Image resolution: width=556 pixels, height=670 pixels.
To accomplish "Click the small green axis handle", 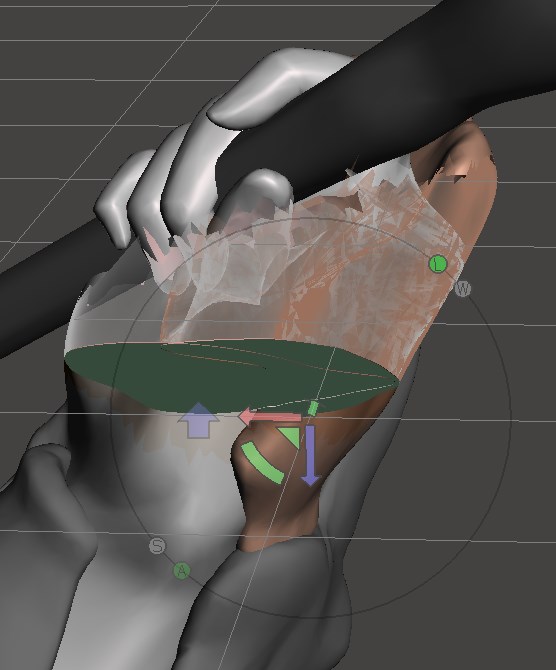I will point(313,408).
